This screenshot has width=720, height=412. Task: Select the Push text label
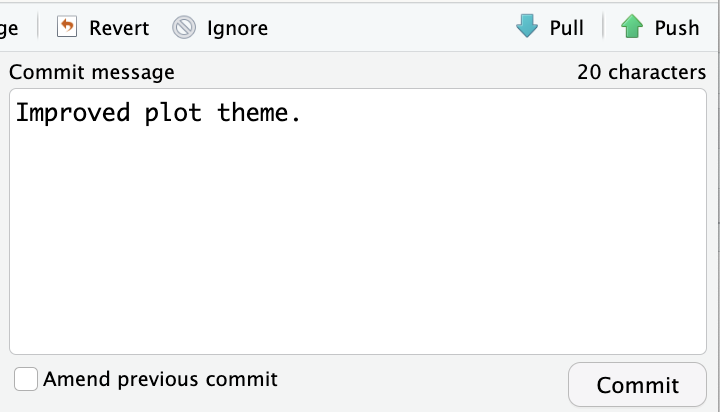(676, 27)
